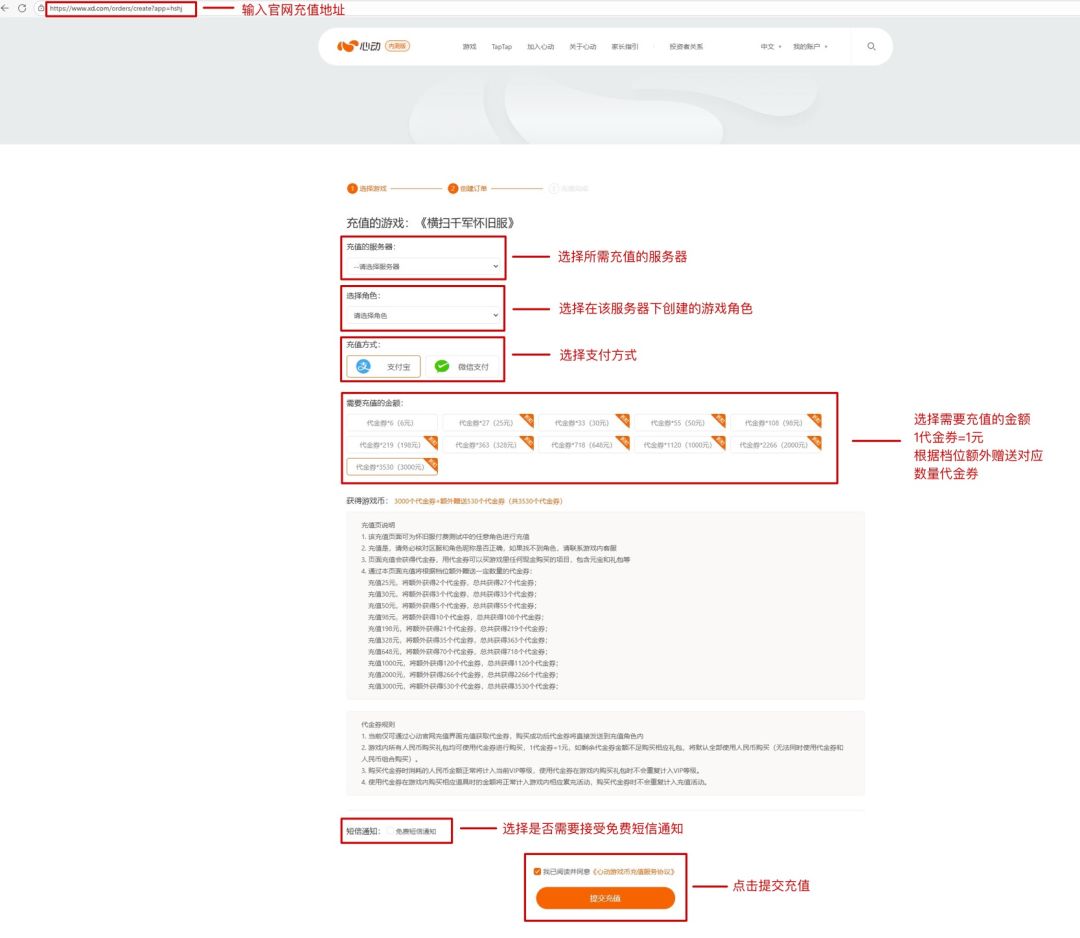The width and height of the screenshot is (1080, 938).
Task: Open the 家长指引 nav item
Action: (625, 47)
